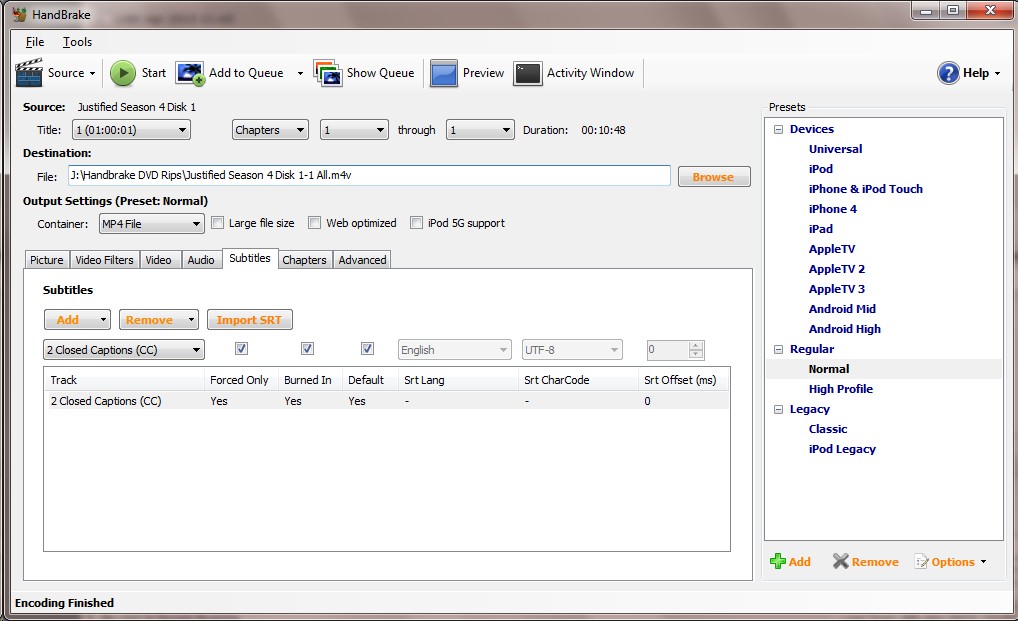Select the iPod Legacy preset
The image size is (1018, 621).
click(842, 449)
